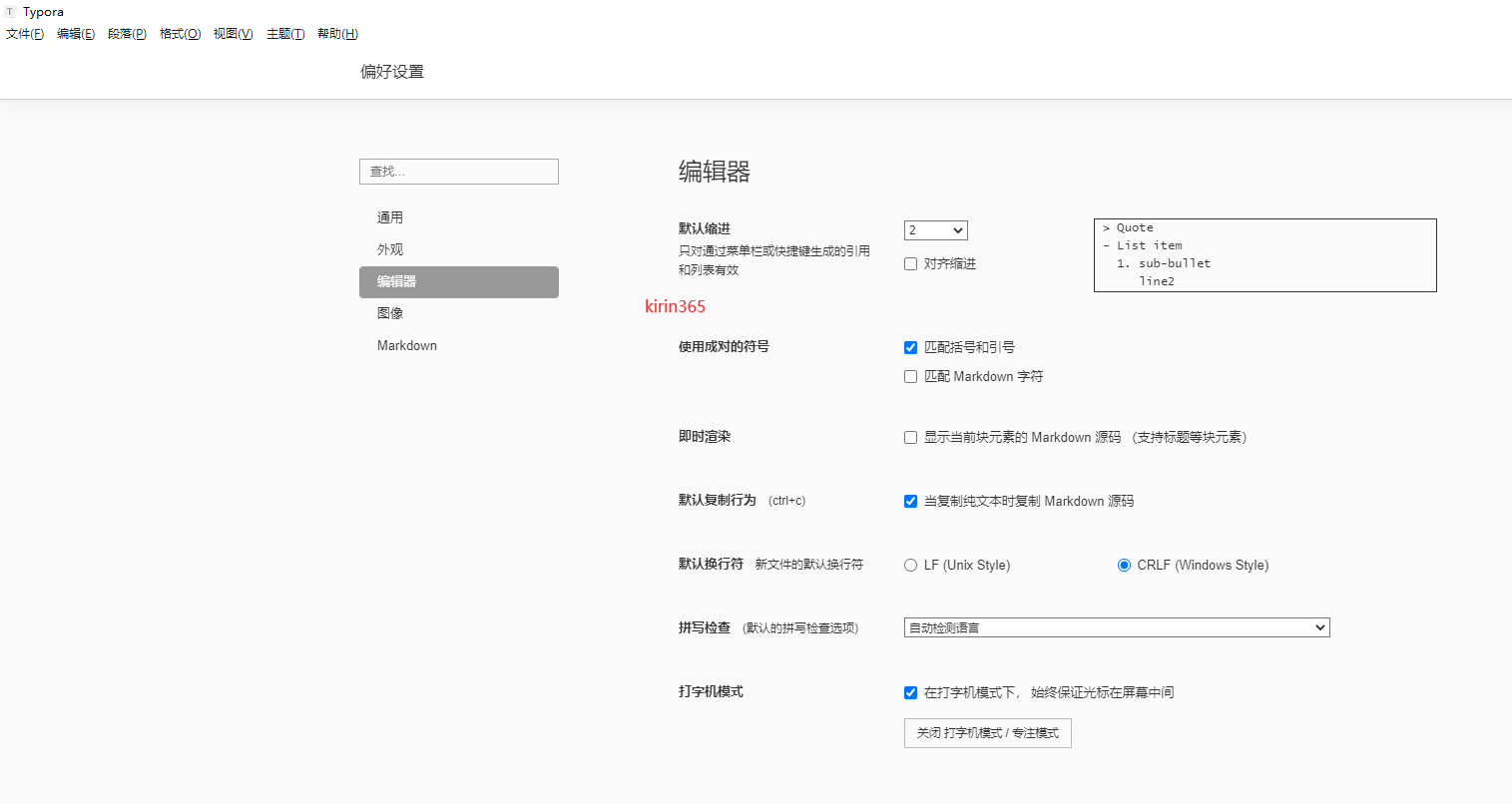Open the Markdown settings section
Image resolution: width=1512 pixels, height=804 pixels.
click(x=459, y=345)
